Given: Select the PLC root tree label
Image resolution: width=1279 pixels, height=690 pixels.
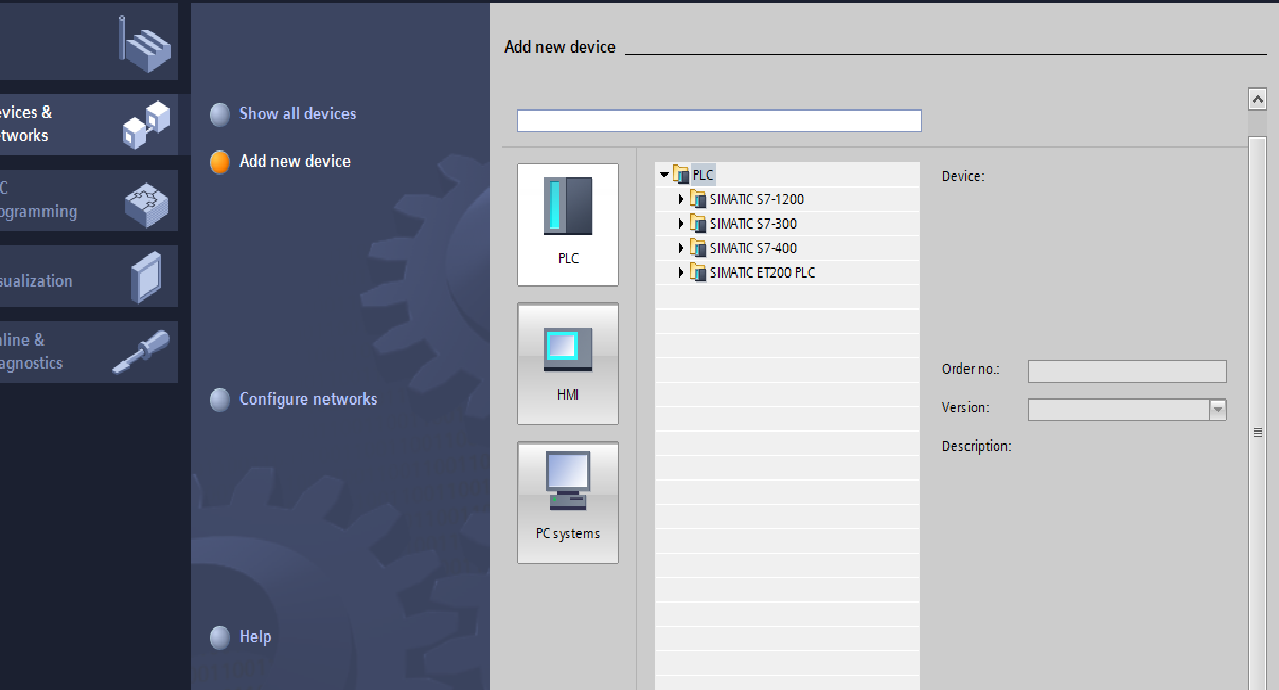Looking at the screenshot, I should coord(703,175).
